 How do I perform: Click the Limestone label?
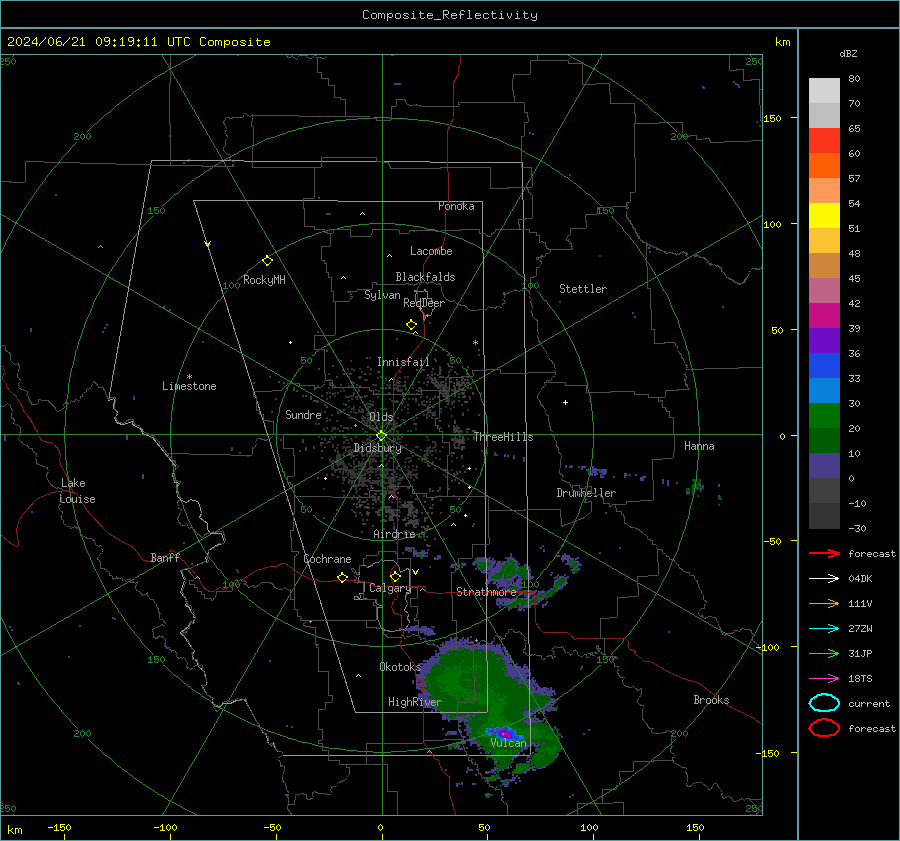click(189, 386)
